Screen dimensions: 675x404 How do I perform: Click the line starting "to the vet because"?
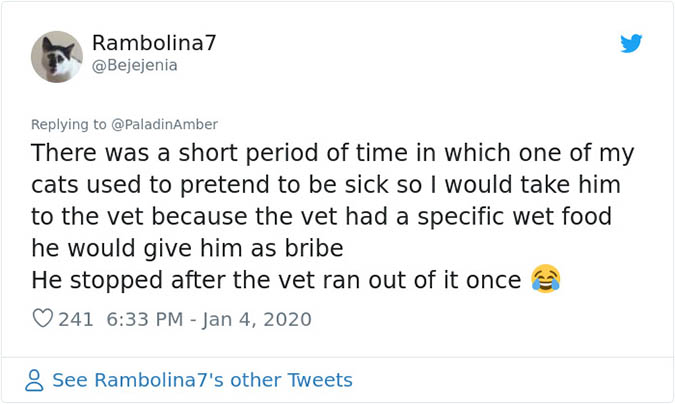[320, 217]
